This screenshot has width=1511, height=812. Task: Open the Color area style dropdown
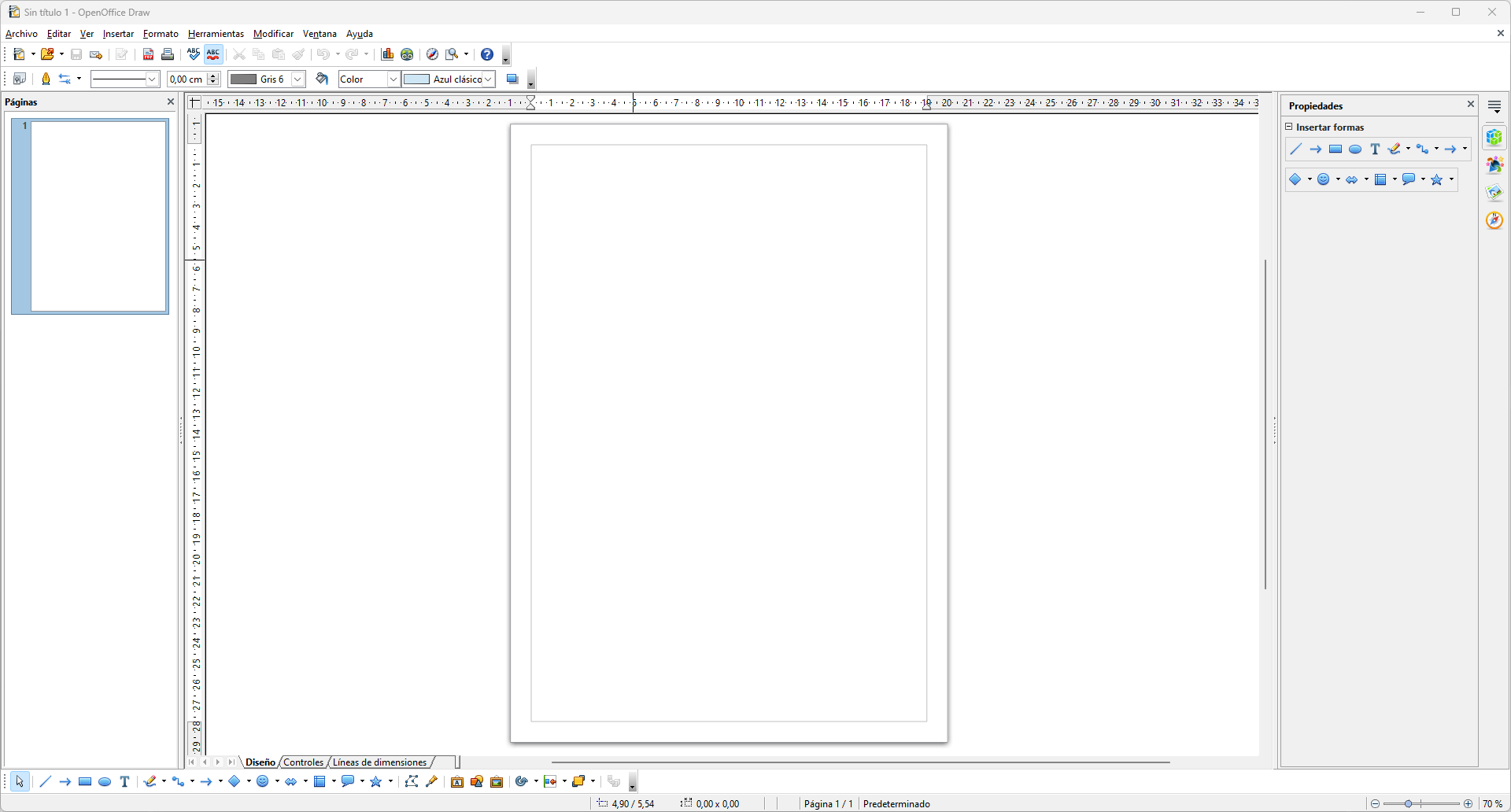393,79
